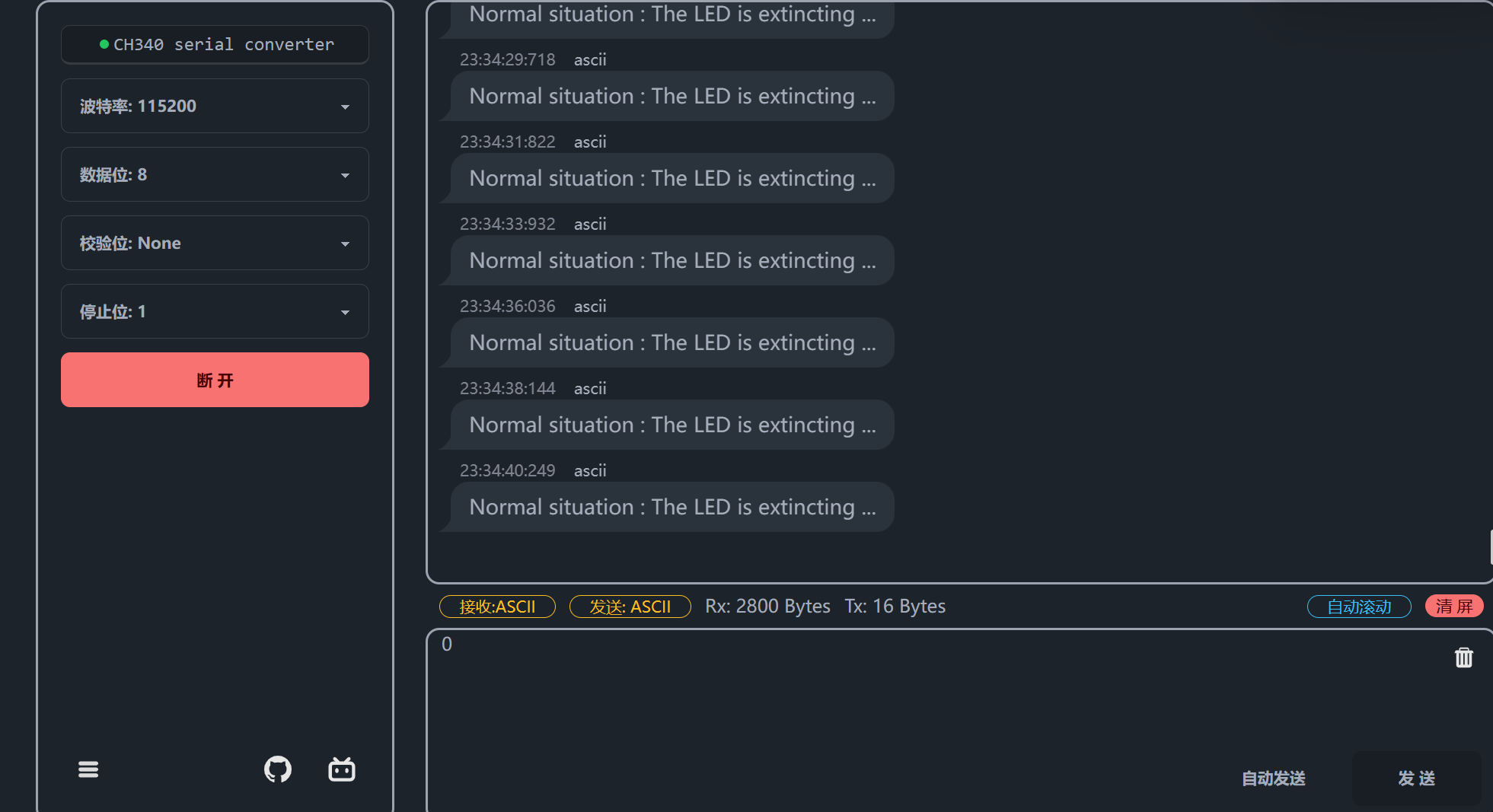The image size is (1493, 812).
Task: Click the green connection status dot
Action: pos(104,44)
